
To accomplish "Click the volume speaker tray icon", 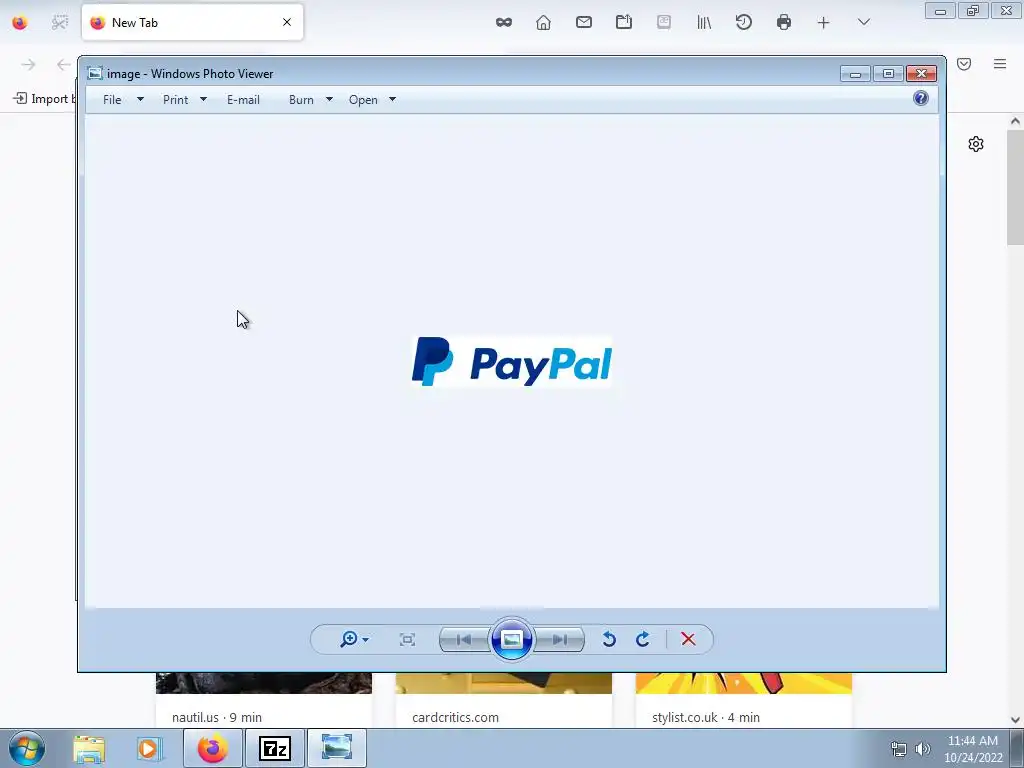I will pos(922,749).
